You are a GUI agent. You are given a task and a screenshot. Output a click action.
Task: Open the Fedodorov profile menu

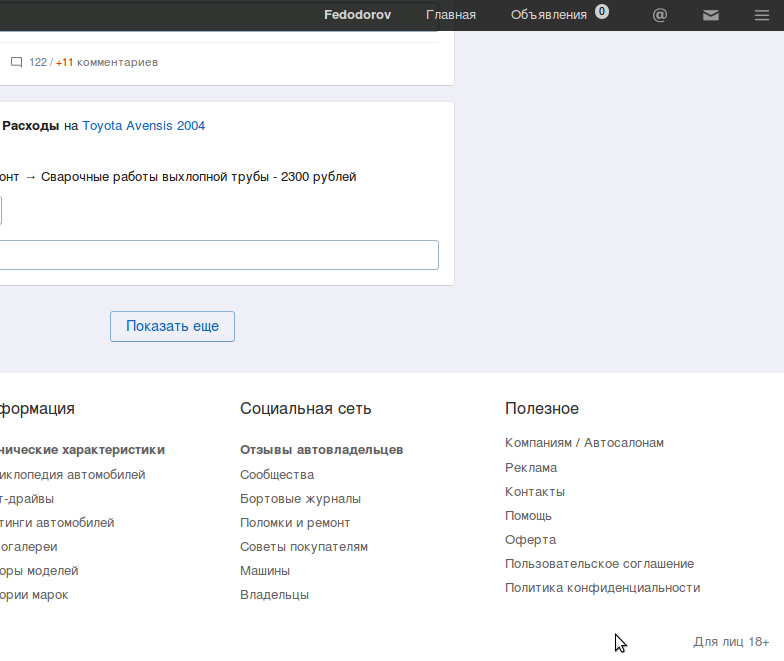[x=357, y=15]
